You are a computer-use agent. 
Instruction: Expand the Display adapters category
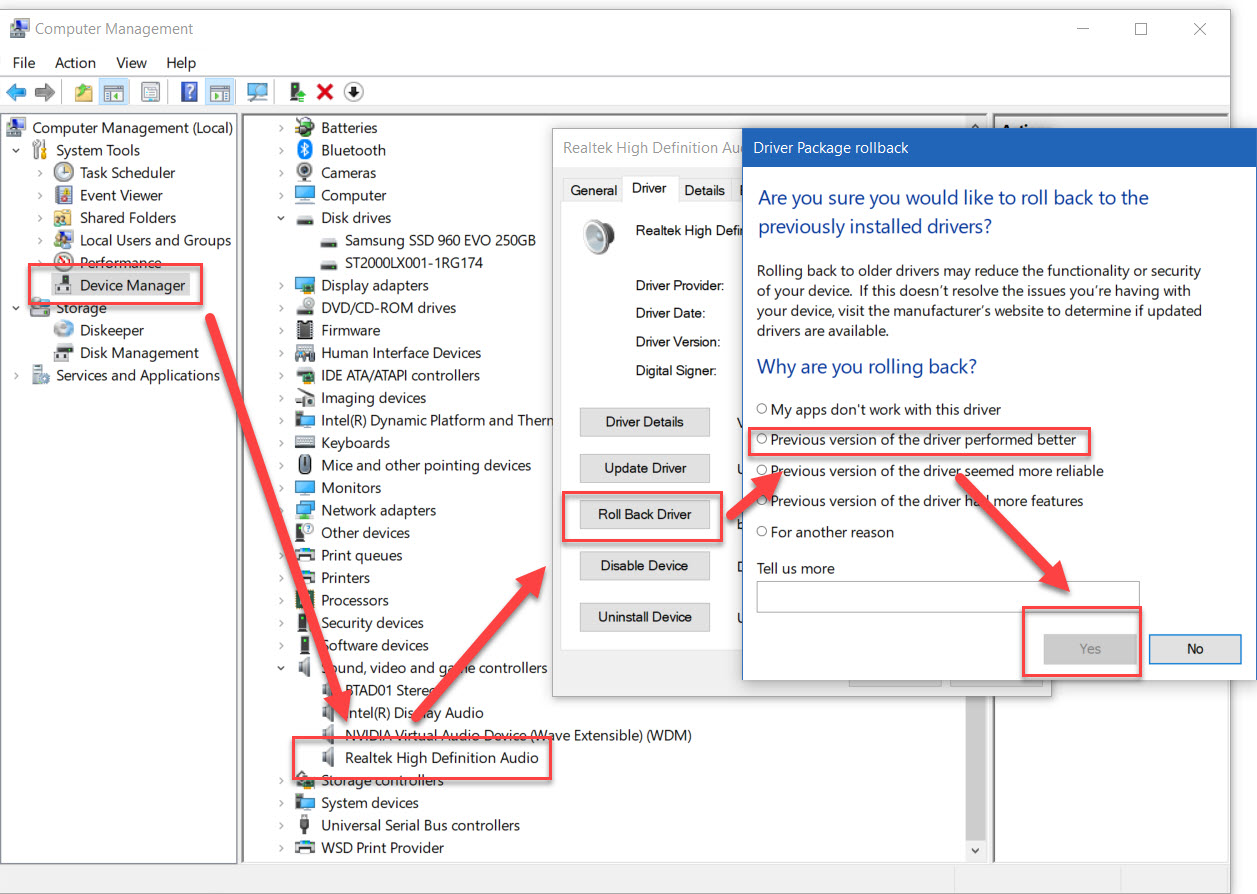(x=281, y=285)
